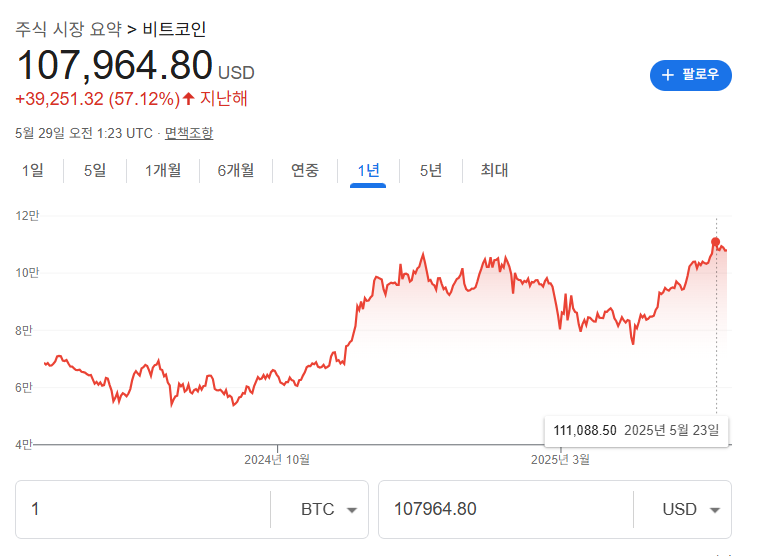Viewport: 782px width, 556px height.
Task: Switch to the 5일 time range tab
Action: (95, 171)
